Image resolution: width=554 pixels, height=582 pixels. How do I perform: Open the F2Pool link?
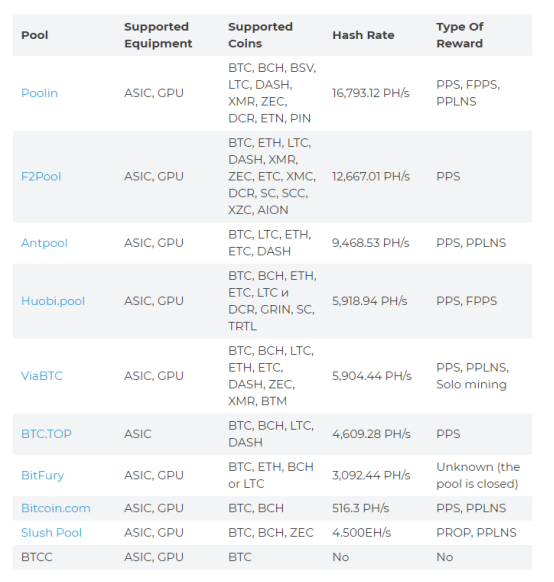click(41, 176)
